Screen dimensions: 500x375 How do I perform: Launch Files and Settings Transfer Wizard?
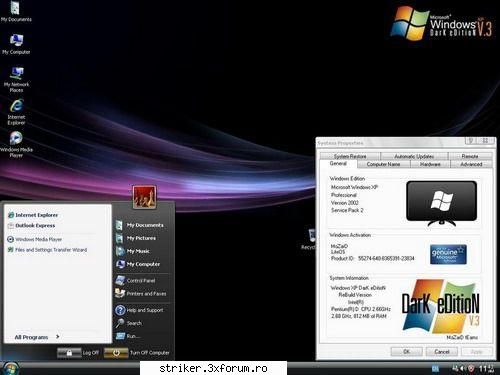tap(47, 250)
